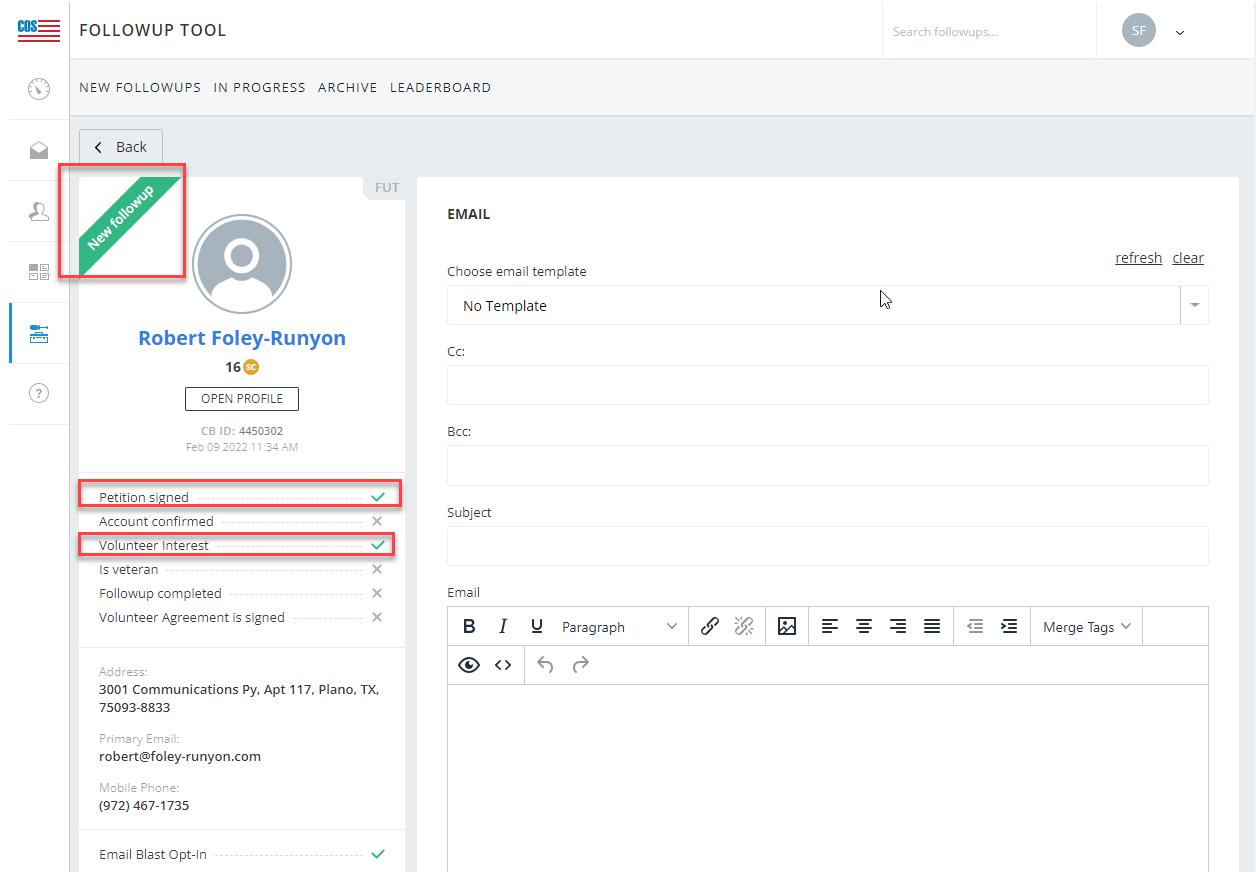Click the dashboard gauge sidebar icon
The height and width of the screenshot is (872, 1256).
pos(39,89)
